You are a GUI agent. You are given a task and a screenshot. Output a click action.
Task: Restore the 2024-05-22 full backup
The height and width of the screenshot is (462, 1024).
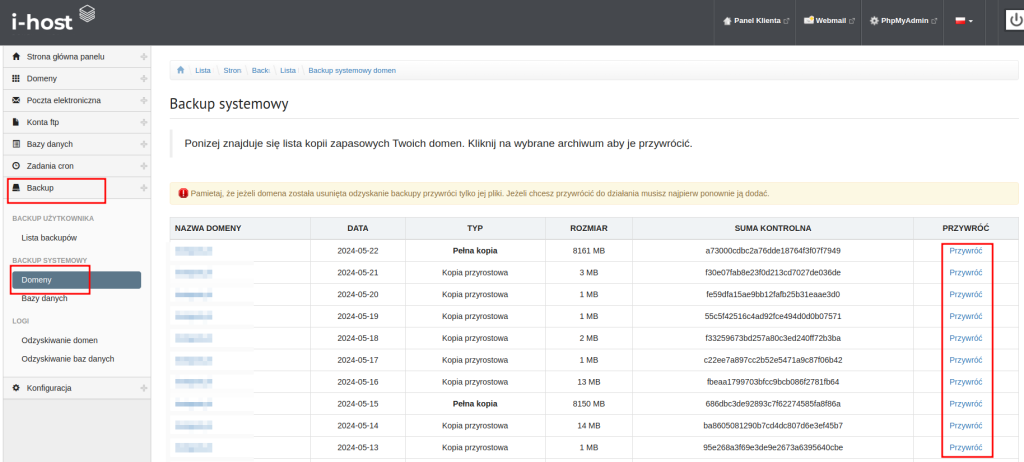[965, 250]
